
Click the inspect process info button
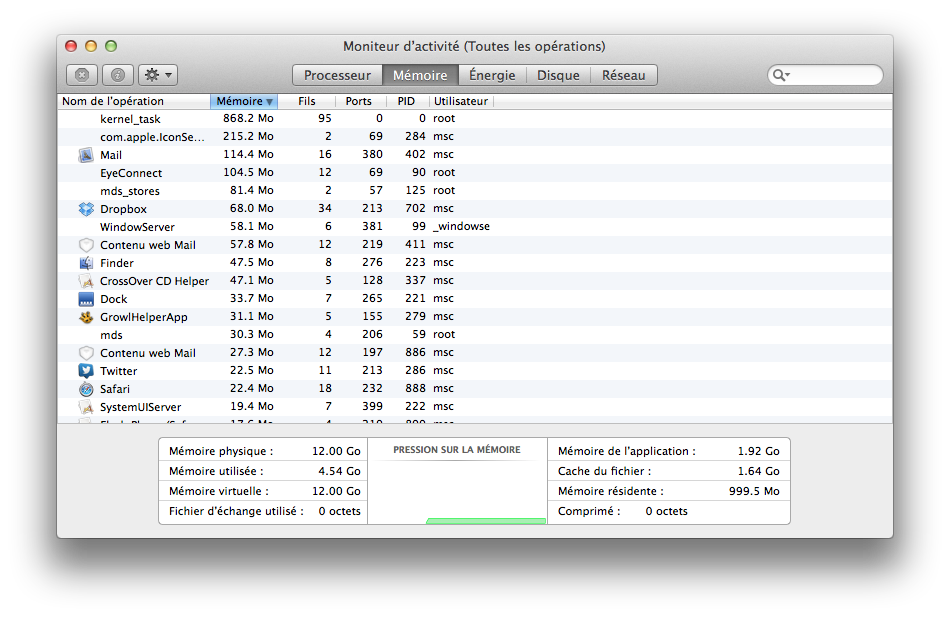click(x=117, y=75)
